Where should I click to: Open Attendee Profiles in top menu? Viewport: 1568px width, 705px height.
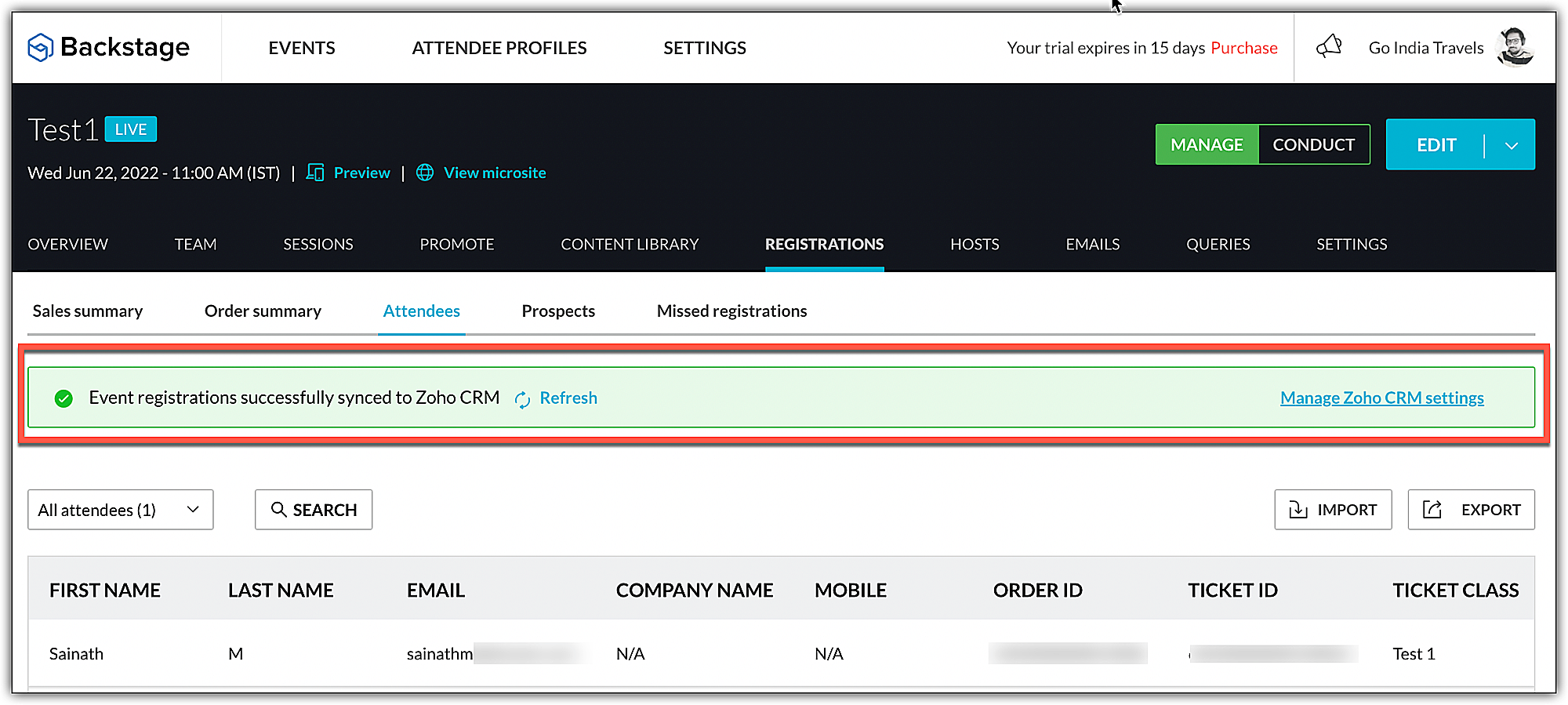(499, 48)
